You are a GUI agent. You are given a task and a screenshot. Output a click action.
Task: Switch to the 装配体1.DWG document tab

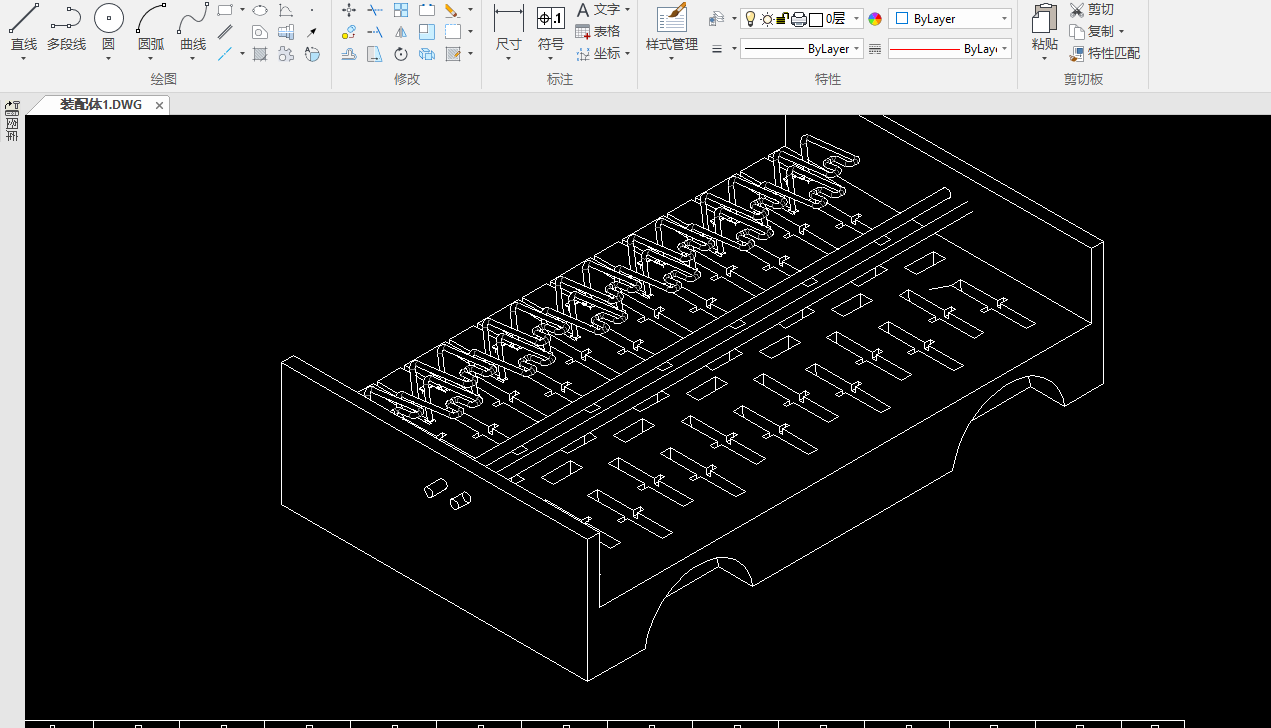(100, 105)
